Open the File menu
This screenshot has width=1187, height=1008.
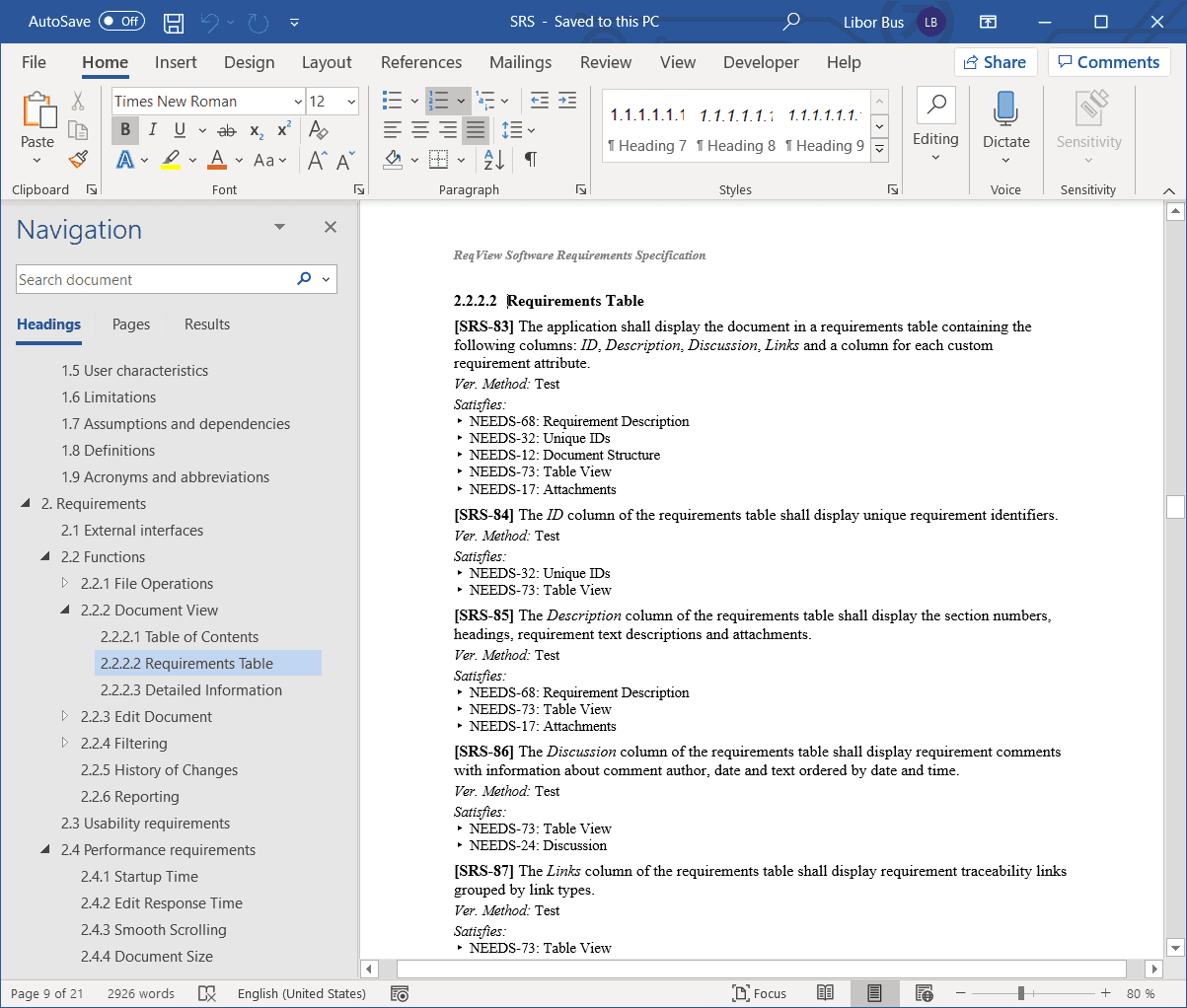(x=34, y=62)
